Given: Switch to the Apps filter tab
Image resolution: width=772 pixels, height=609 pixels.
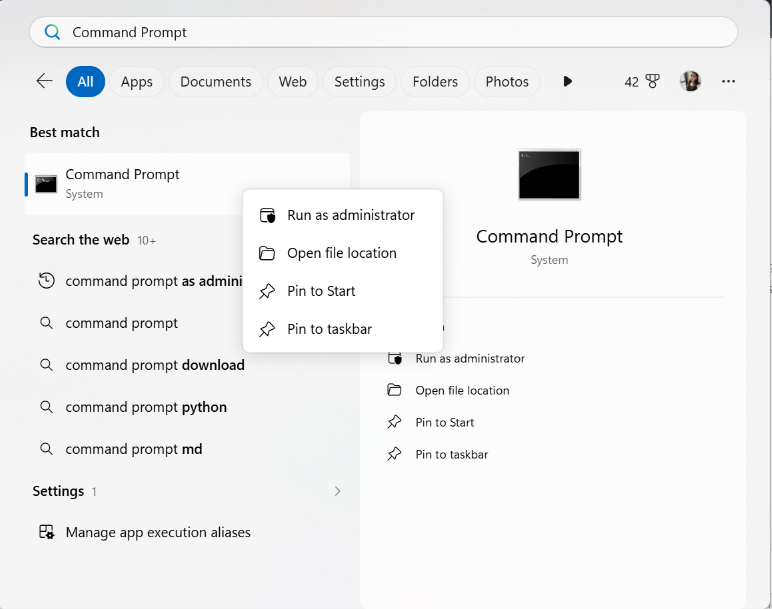Looking at the screenshot, I should coord(137,82).
